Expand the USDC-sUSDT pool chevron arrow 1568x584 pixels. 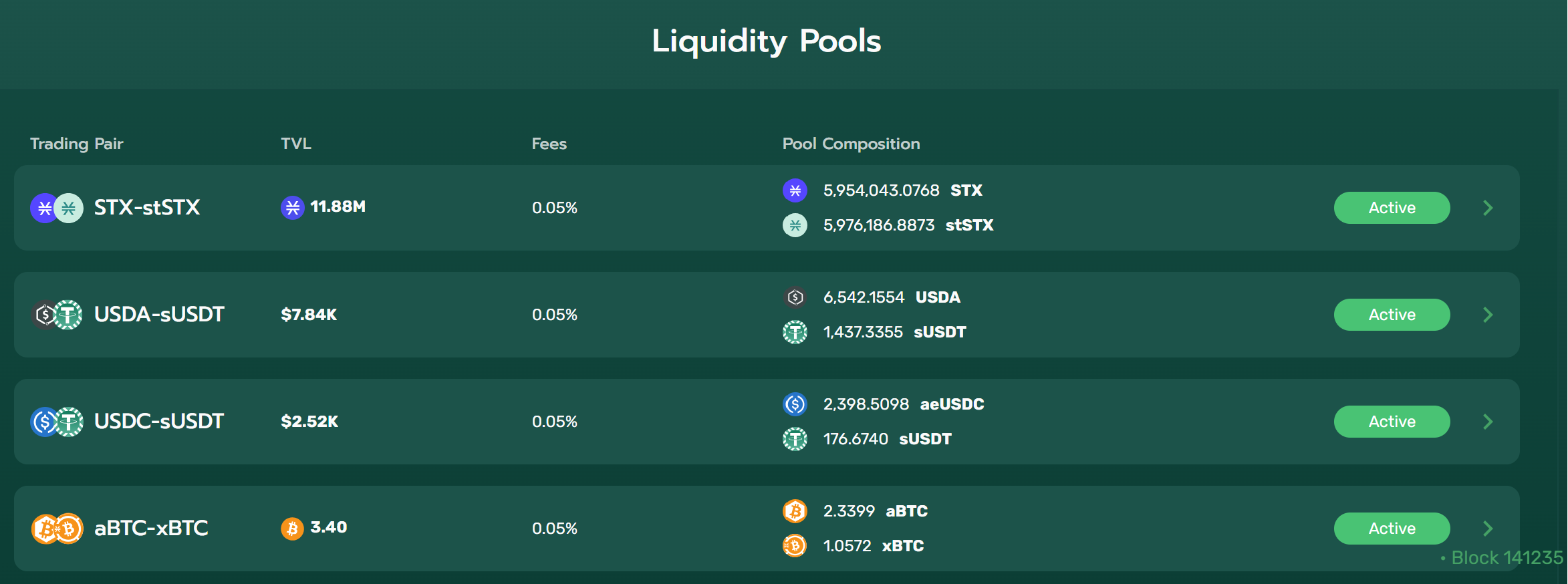[1488, 422]
